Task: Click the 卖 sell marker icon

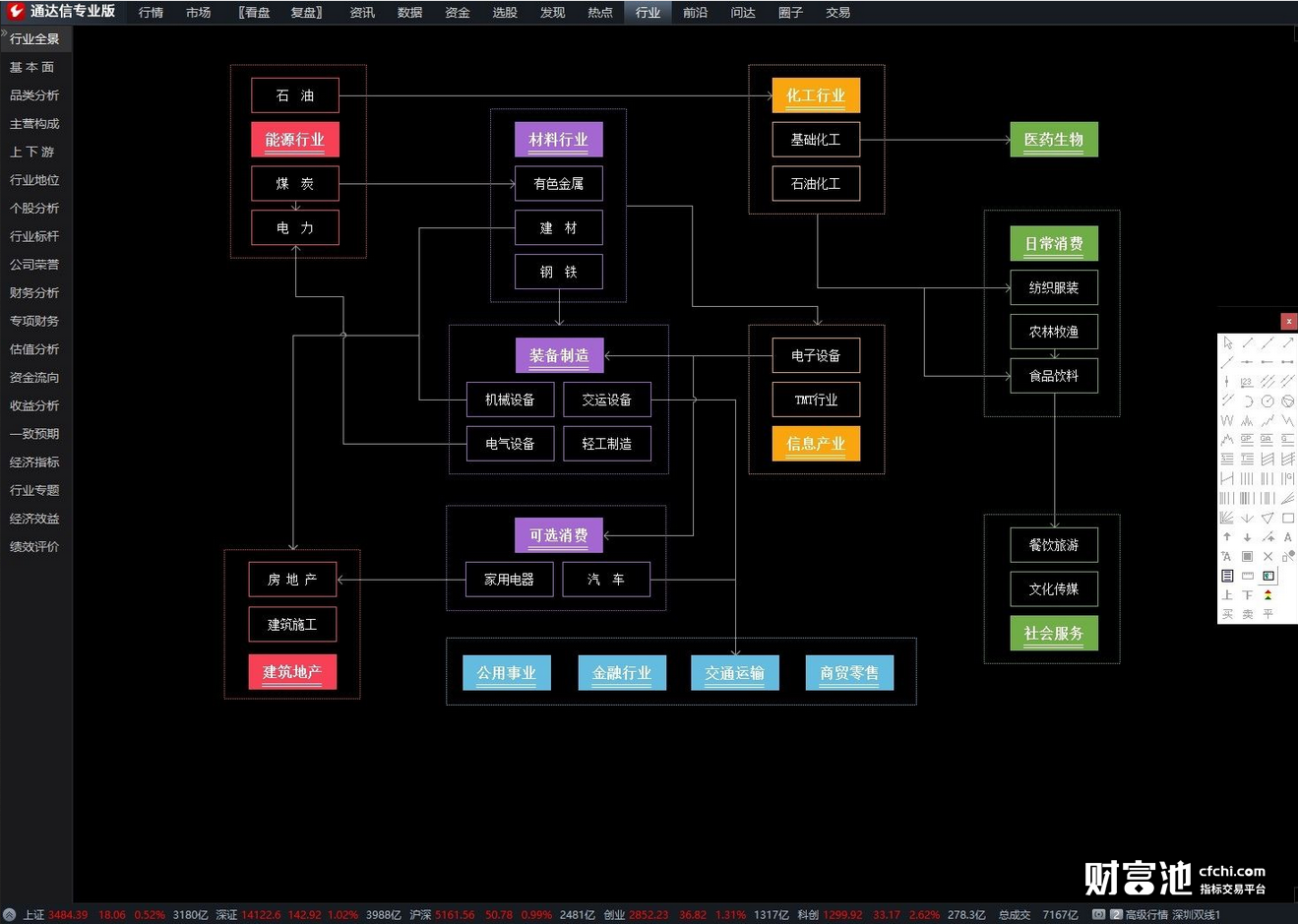Action: (1247, 614)
